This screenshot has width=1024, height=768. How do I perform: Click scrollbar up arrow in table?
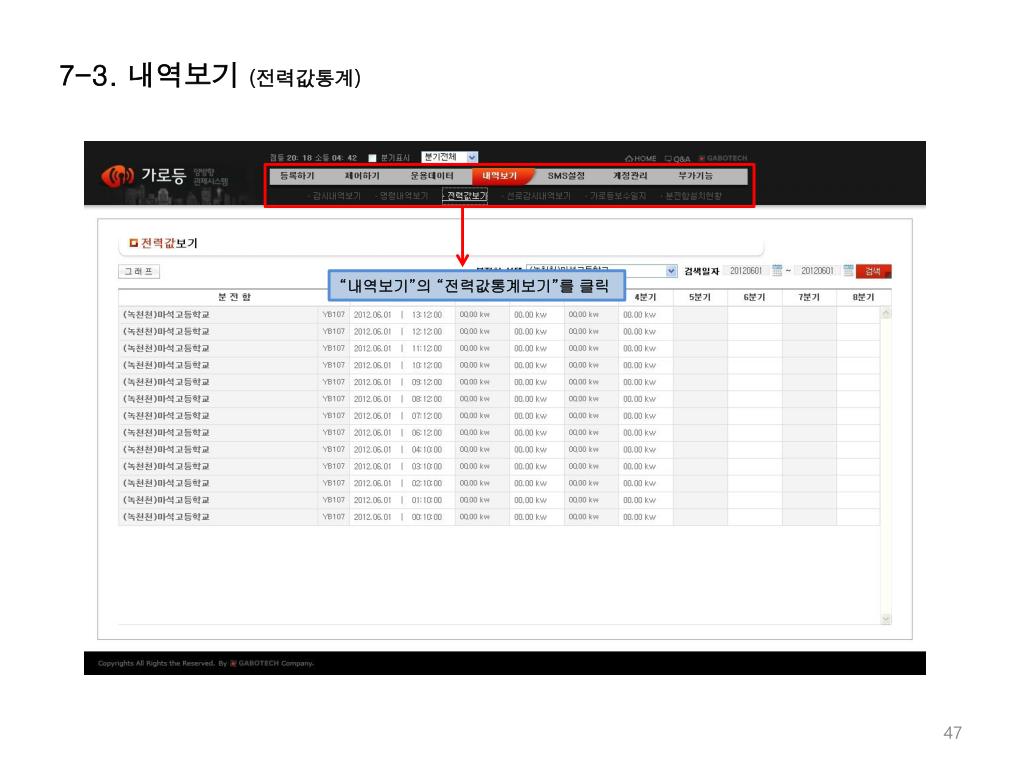pos(886,314)
